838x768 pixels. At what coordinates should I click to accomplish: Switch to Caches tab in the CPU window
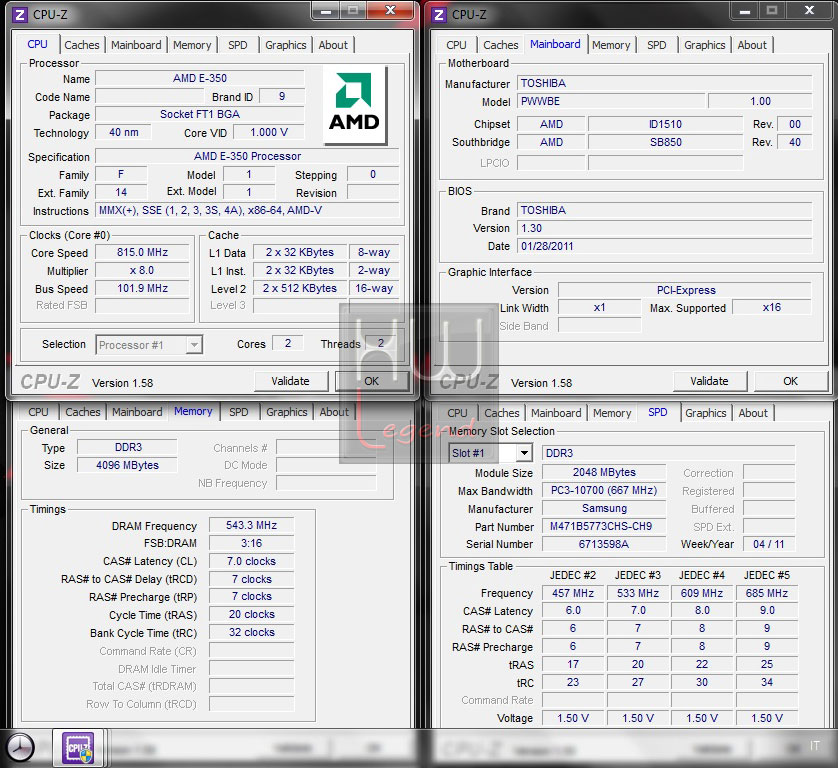(82, 45)
